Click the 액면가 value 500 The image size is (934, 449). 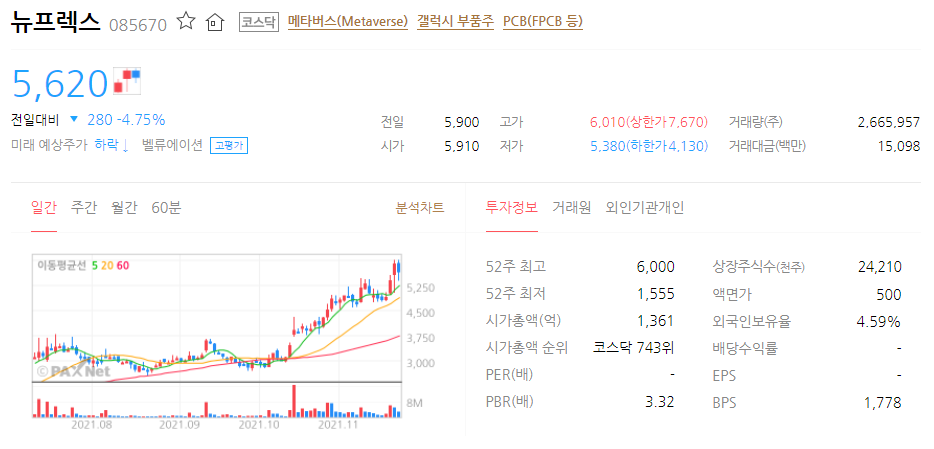(x=890, y=294)
